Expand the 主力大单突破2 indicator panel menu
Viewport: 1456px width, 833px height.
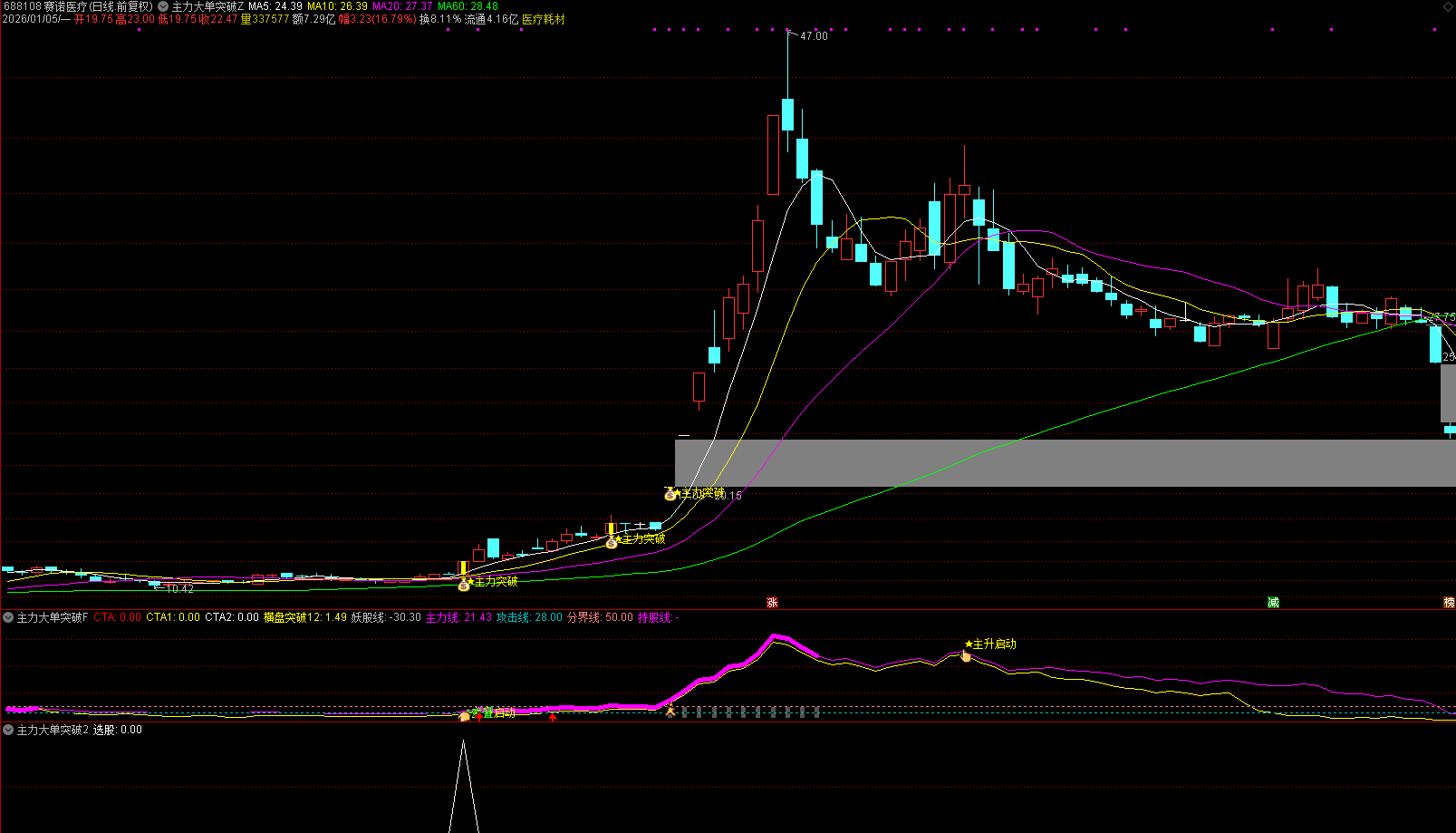(x=8, y=730)
